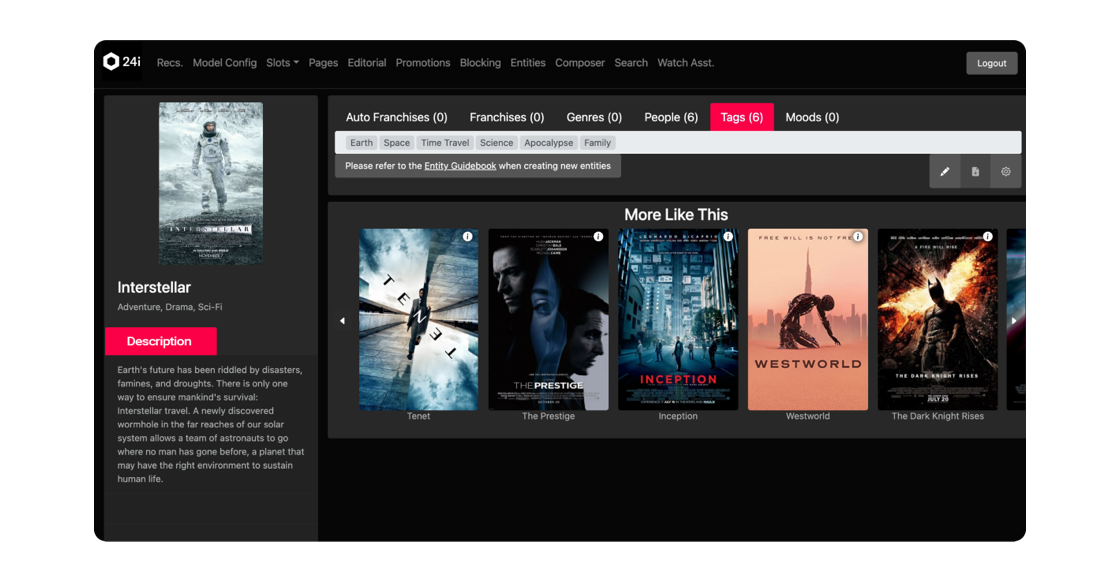Expand the Slots dropdown menu
This screenshot has width=1120, height=580.
(x=282, y=63)
